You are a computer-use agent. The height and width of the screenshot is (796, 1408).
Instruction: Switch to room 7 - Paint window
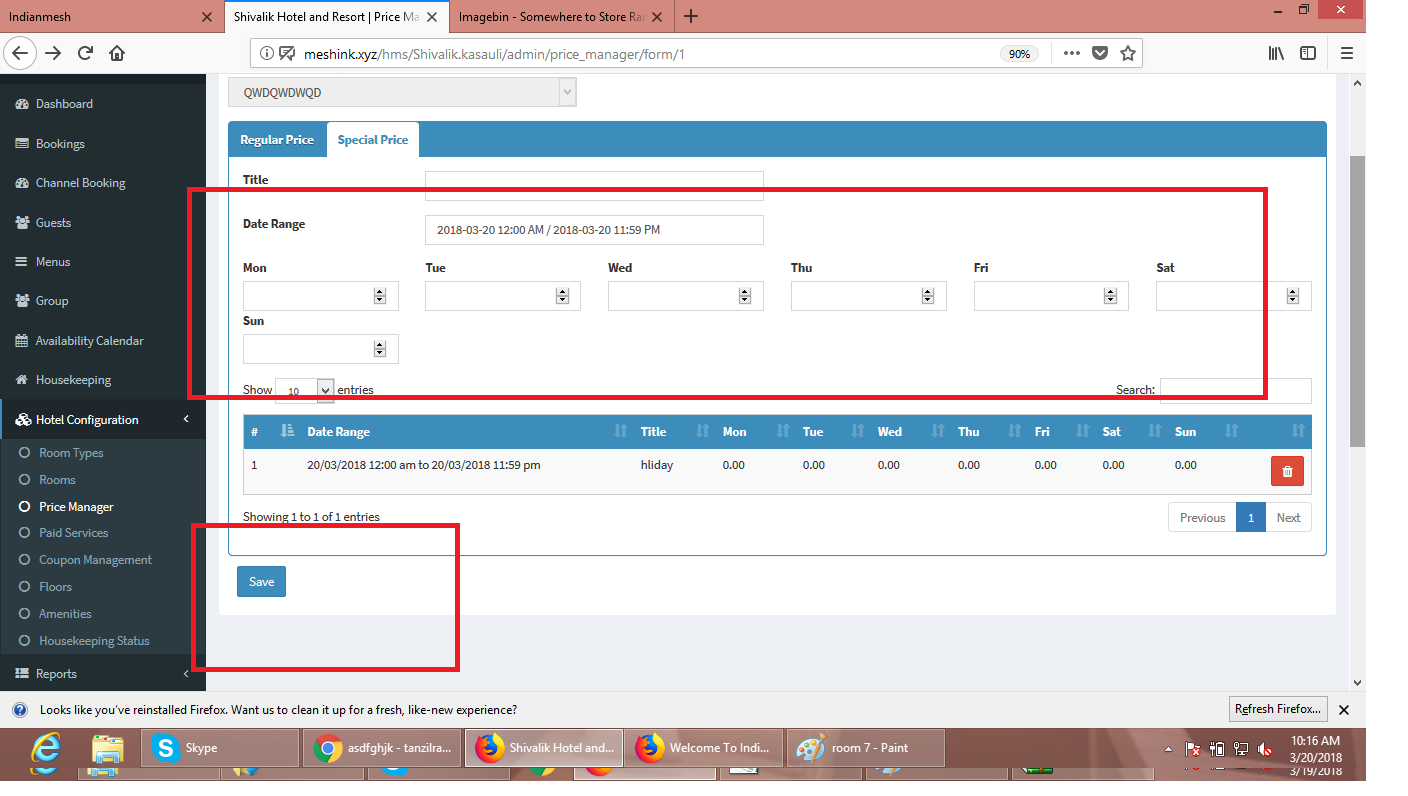[x=865, y=748]
